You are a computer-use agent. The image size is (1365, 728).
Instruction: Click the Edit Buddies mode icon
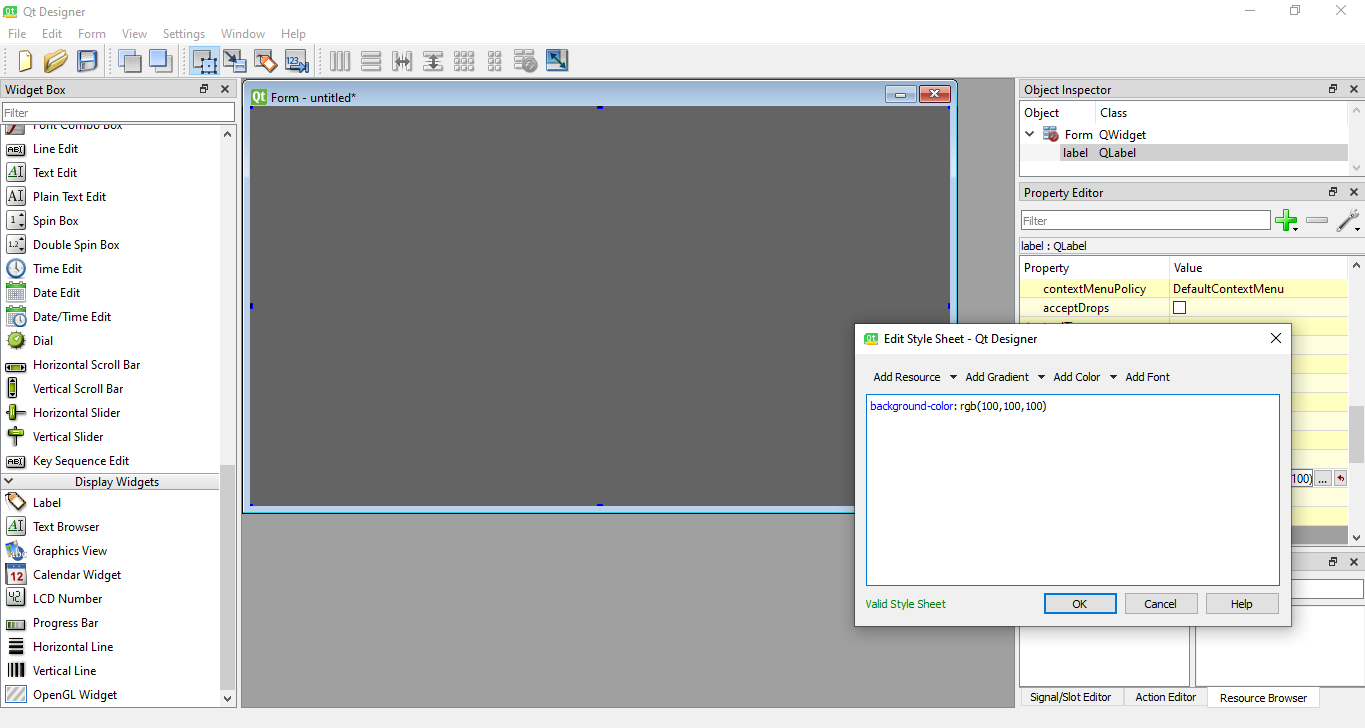(x=265, y=61)
